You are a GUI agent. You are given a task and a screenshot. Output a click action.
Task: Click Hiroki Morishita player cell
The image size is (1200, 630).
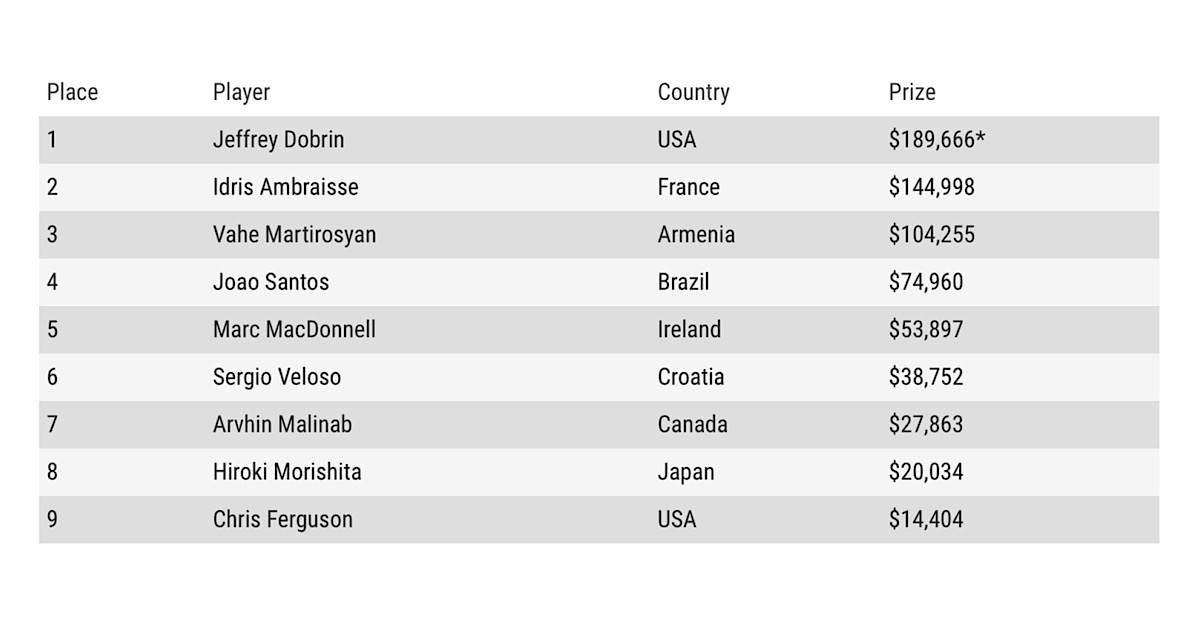point(287,471)
